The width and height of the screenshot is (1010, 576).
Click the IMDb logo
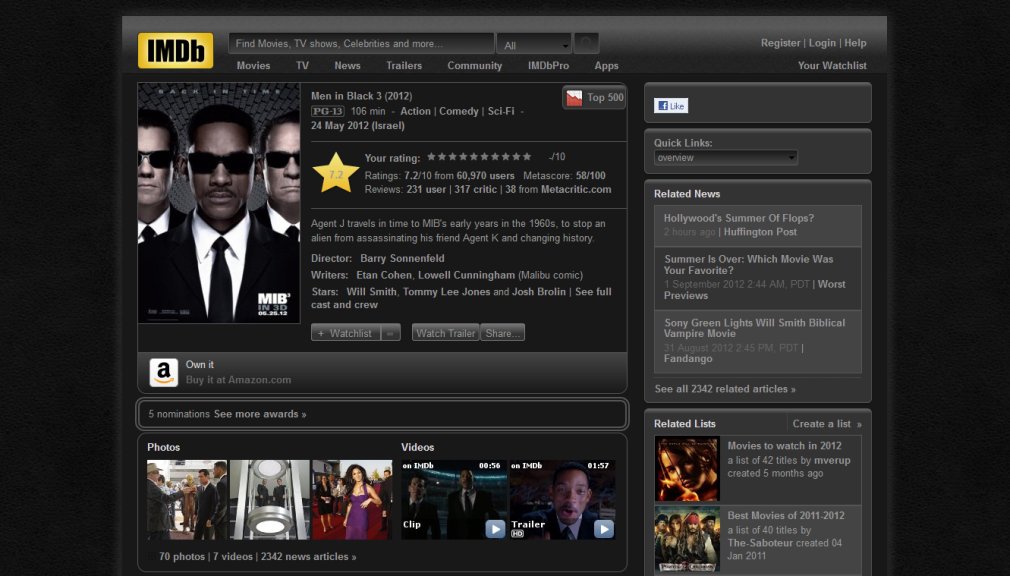coord(174,49)
